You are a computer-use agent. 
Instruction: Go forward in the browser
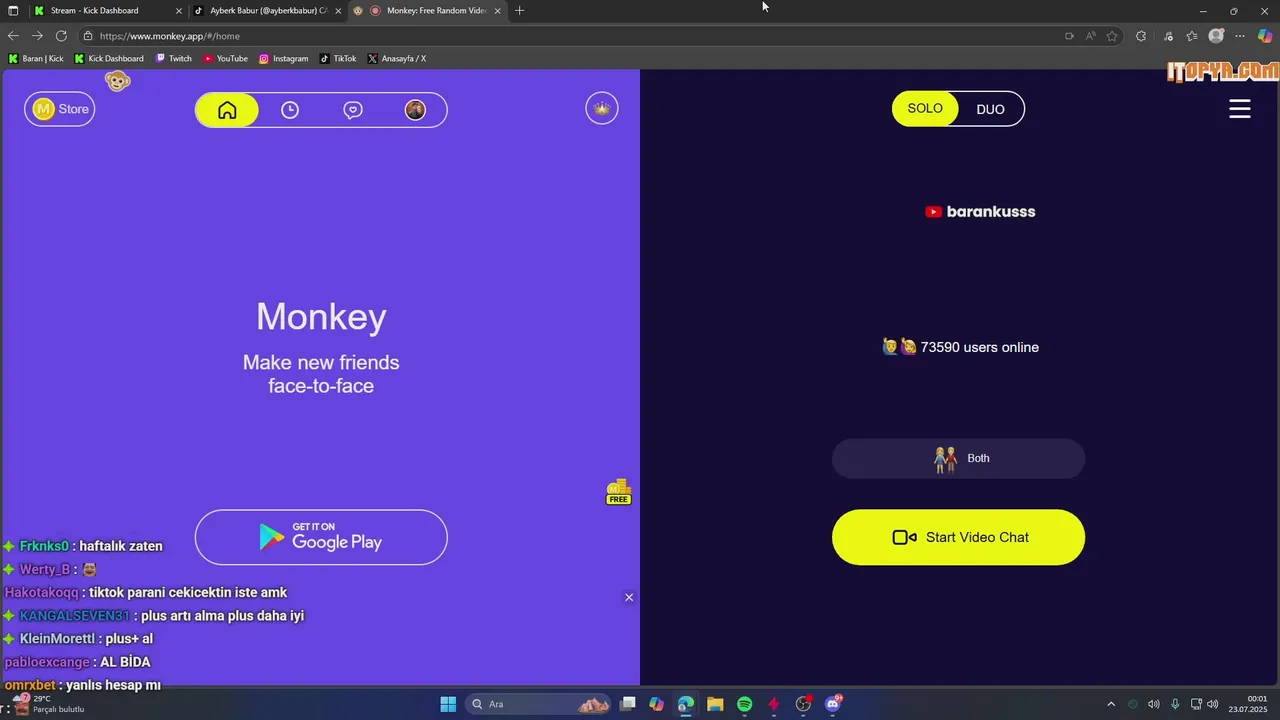[x=37, y=36]
